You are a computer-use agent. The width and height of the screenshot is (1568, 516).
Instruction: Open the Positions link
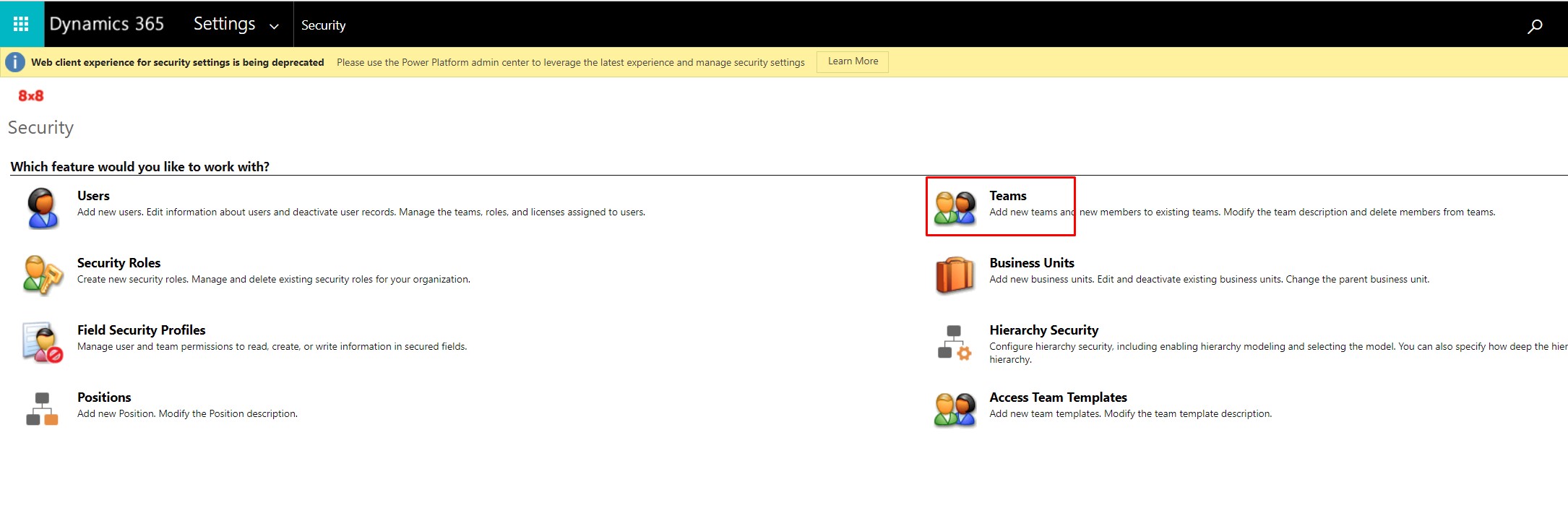104,397
